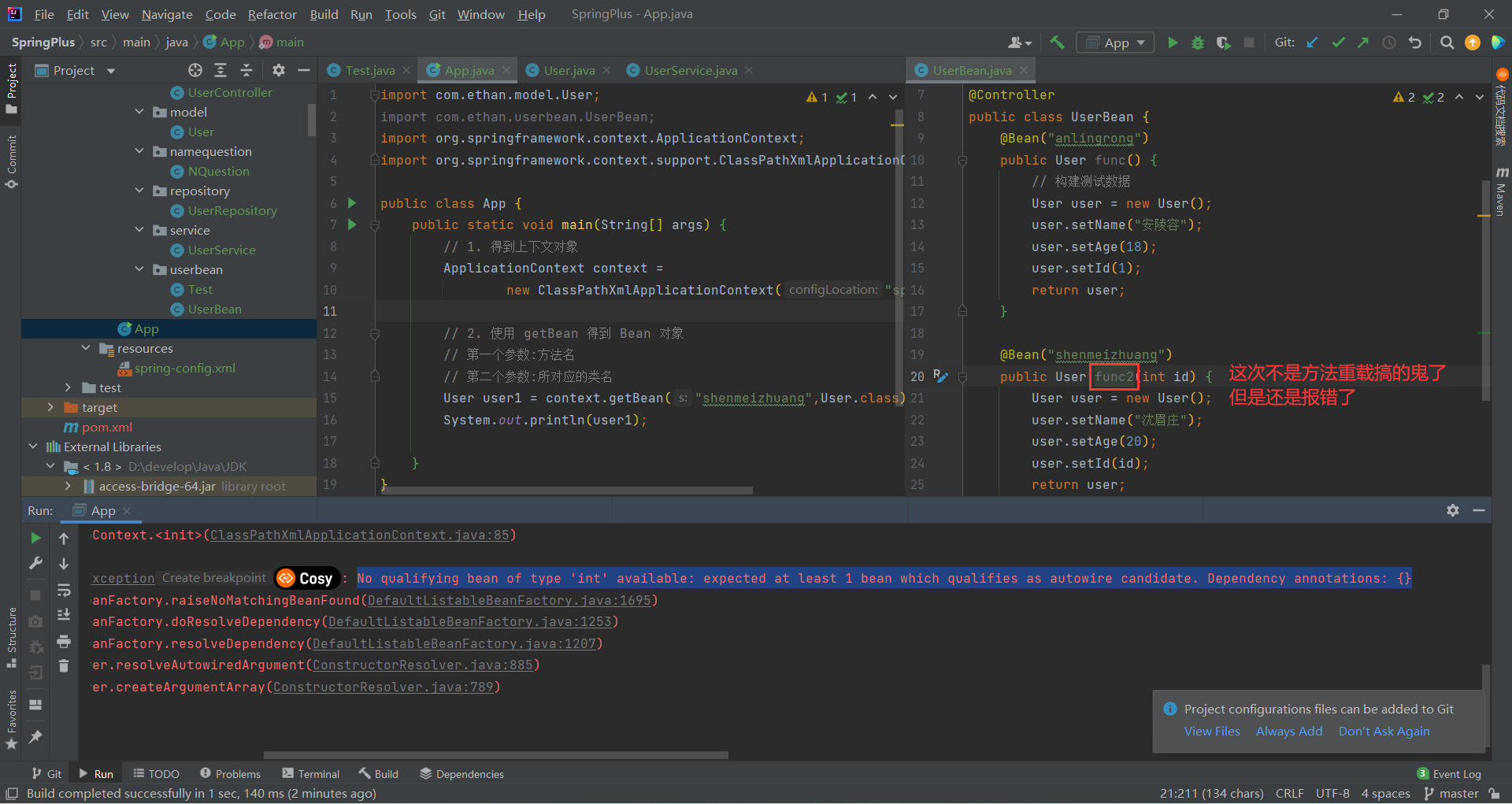Open ClassPathXmlApplicationContext.java:85 stack link
Viewport: 1512px width, 804px height.
tap(359, 535)
